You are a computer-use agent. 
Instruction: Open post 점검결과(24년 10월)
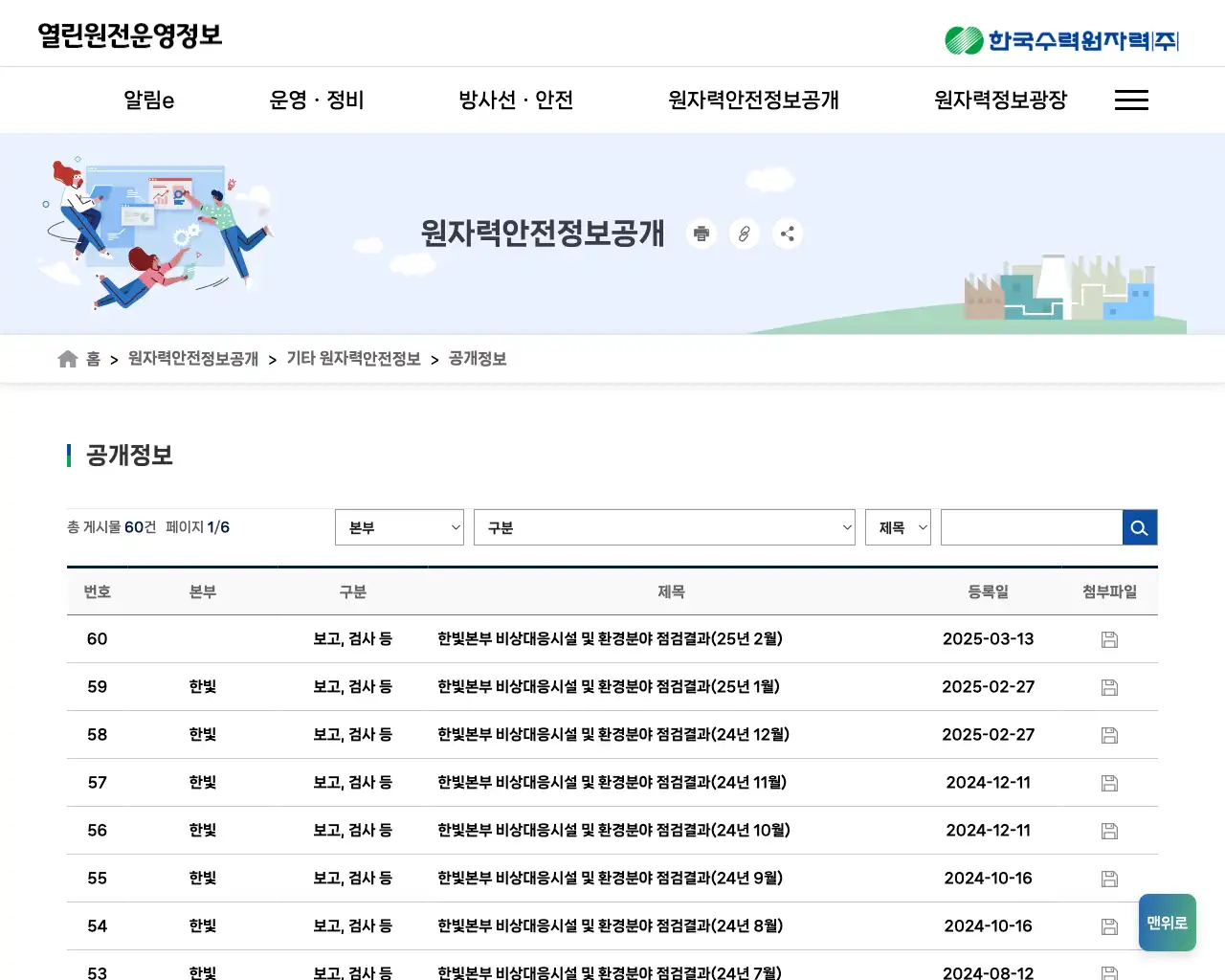613,831
